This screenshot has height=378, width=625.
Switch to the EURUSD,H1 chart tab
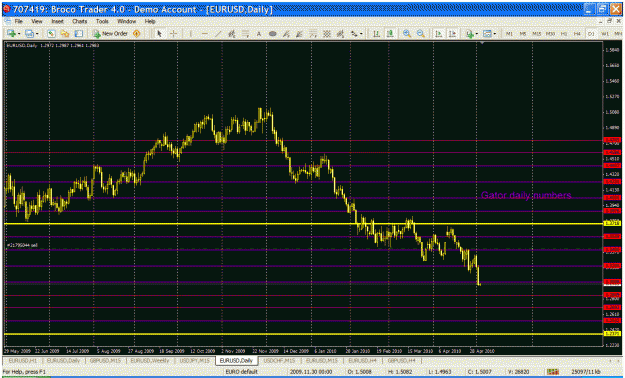pos(23,360)
